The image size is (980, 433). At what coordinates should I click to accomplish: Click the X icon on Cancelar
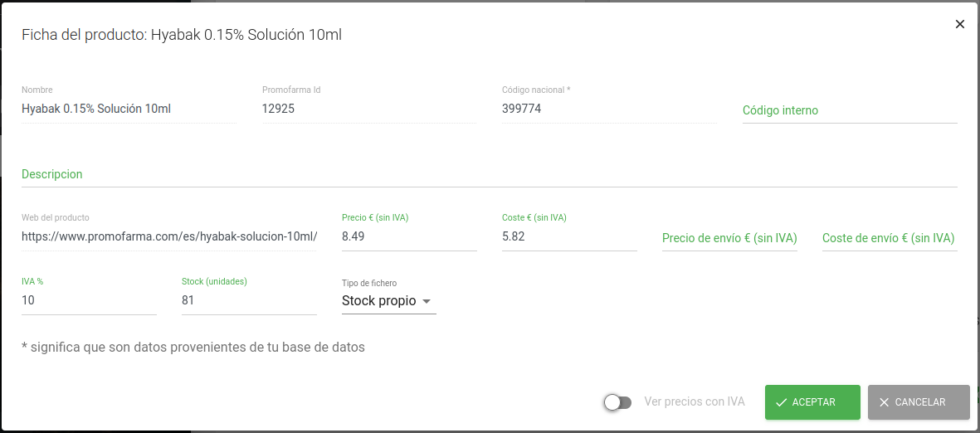[884, 402]
